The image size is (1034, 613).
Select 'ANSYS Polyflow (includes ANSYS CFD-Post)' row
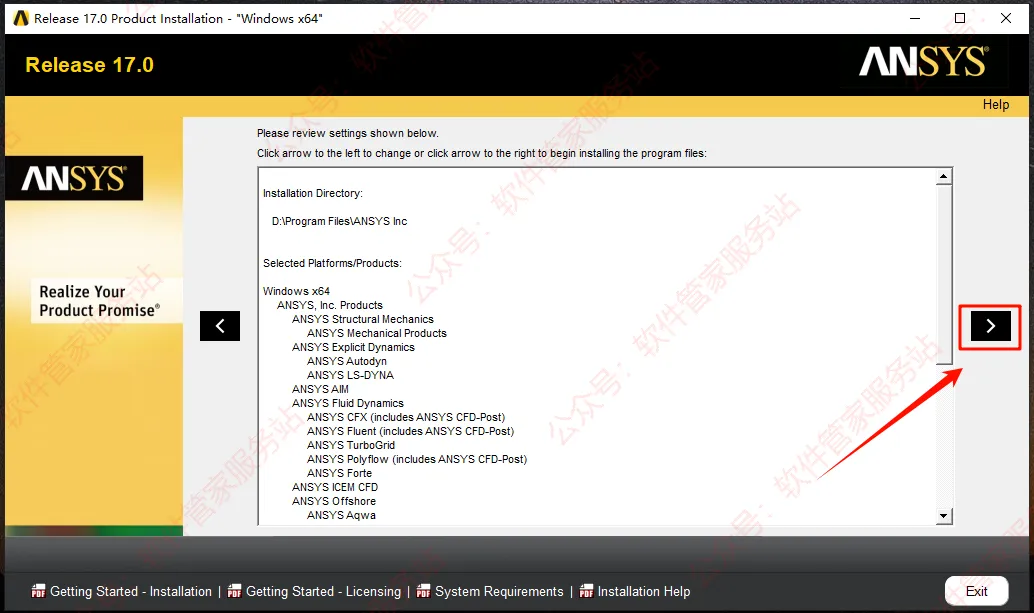(x=417, y=459)
